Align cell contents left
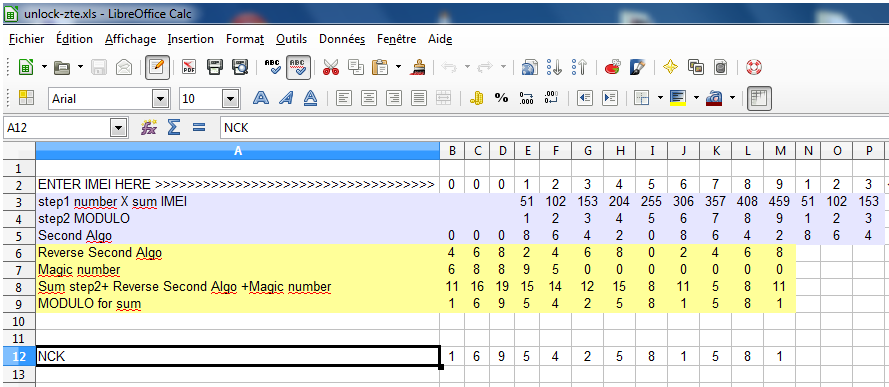The image size is (889, 387). point(343,98)
